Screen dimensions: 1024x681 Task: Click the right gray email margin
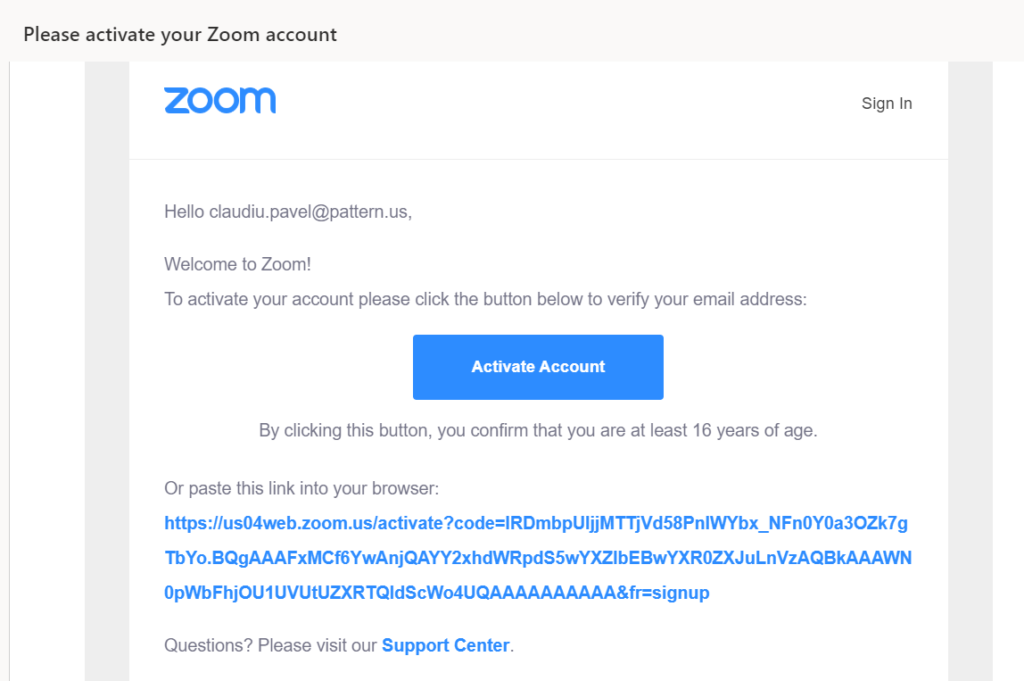pyautogui.click(x=970, y=372)
